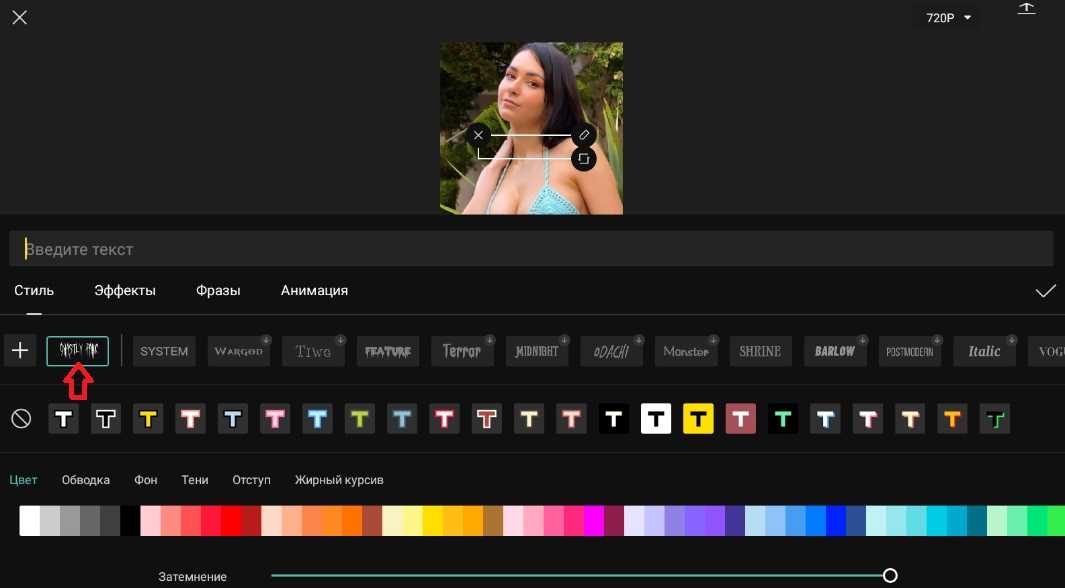
Task: Choose the Terror font
Action: 462,351
